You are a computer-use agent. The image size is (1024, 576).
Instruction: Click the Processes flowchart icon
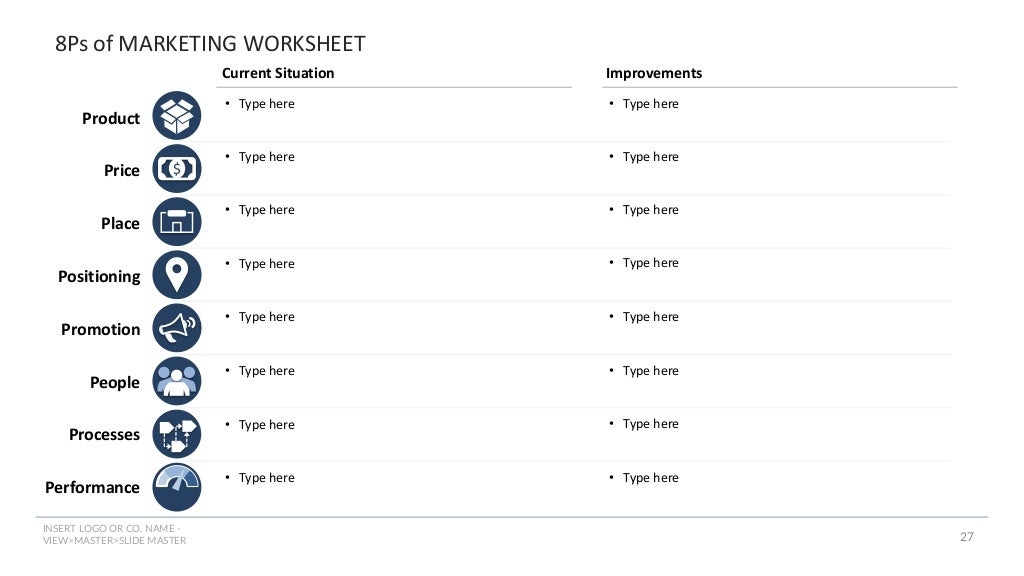pyautogui.click(x=177, y=434)
